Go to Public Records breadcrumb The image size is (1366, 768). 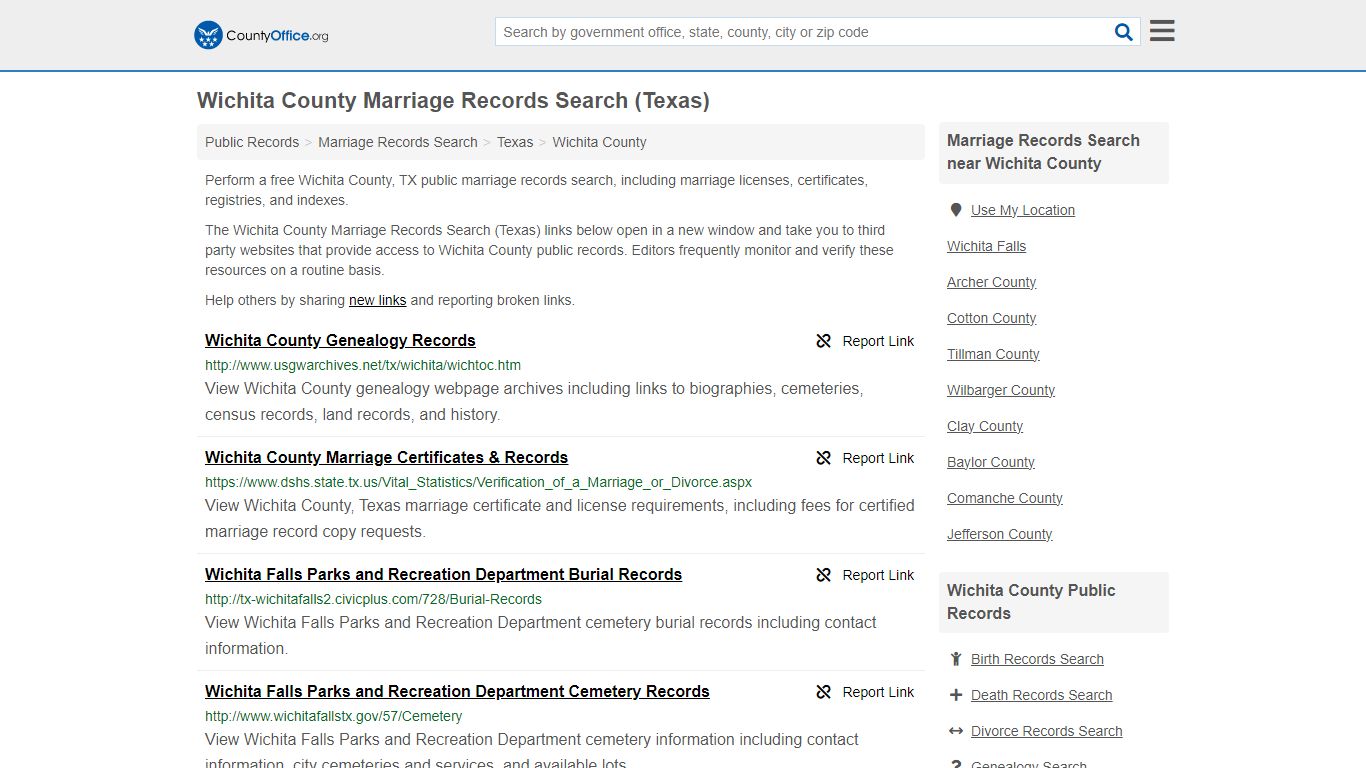252,142
